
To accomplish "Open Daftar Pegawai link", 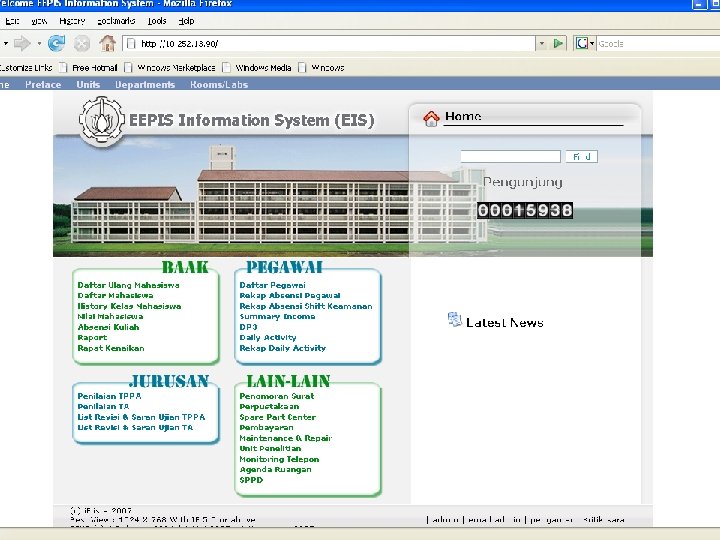I will click(x=272, y=285).
